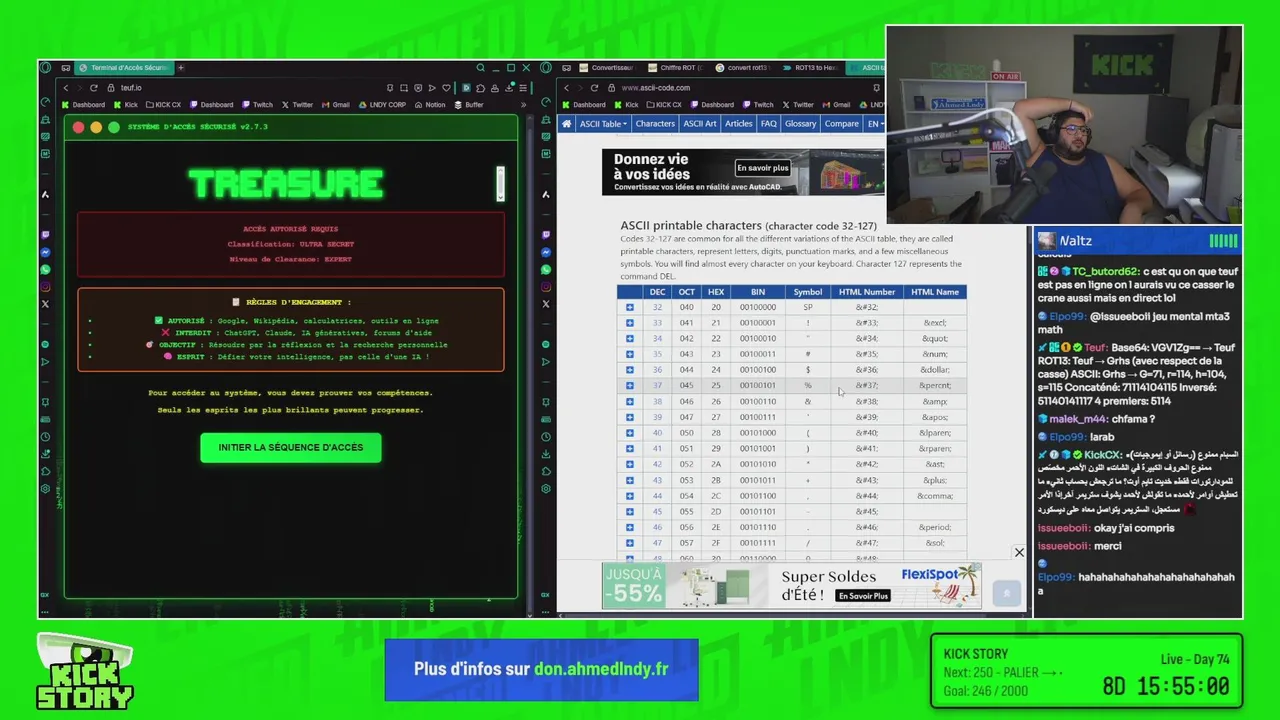
Task: Switch to the Convertisseur browser tab
Action: coord(606,68)
